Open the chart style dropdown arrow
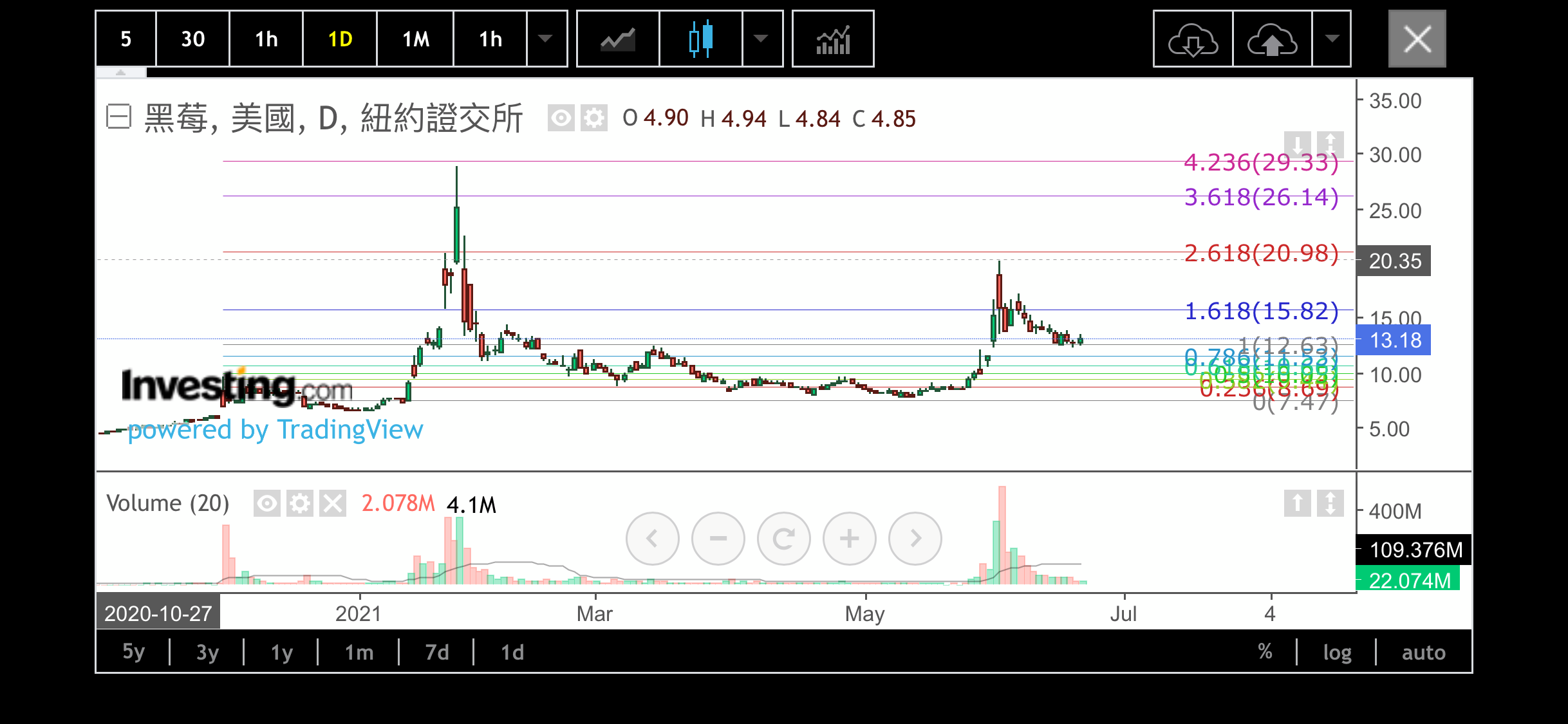 coord(761,39)
